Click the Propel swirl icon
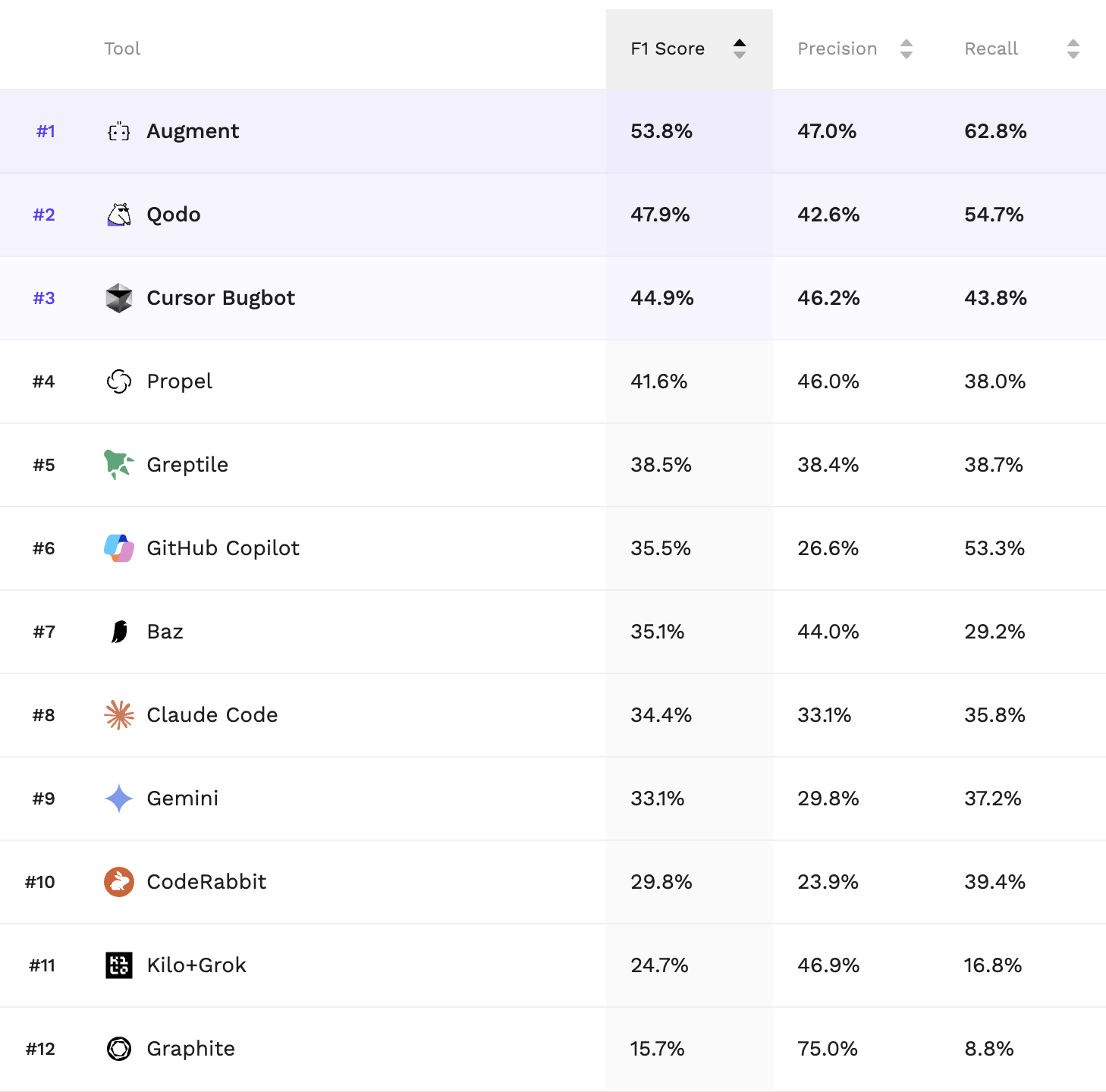The width and height of the screenshot is (1106, 1092). pyautogui.click(x=119, y=381)
